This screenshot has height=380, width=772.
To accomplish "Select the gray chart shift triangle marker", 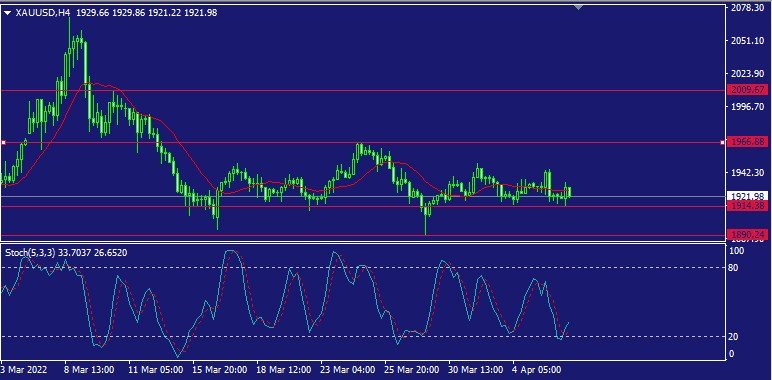I will tap(578, 7).
